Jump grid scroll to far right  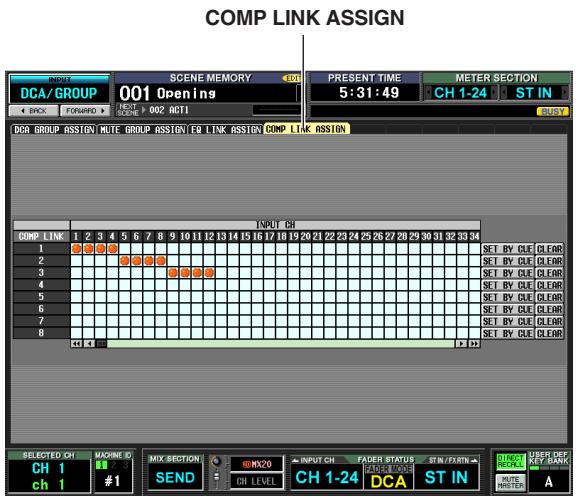click(x=474, y=344)
